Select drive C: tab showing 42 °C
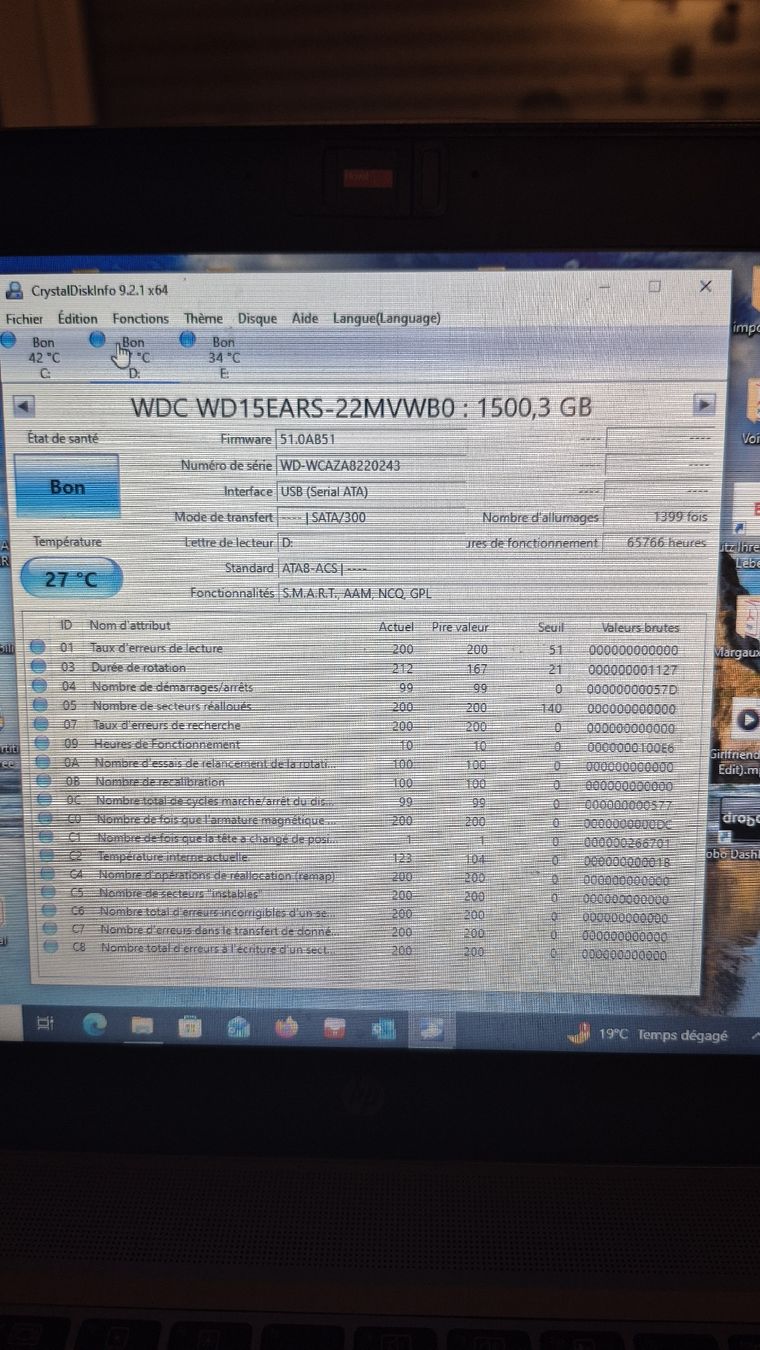 (36, 356)
